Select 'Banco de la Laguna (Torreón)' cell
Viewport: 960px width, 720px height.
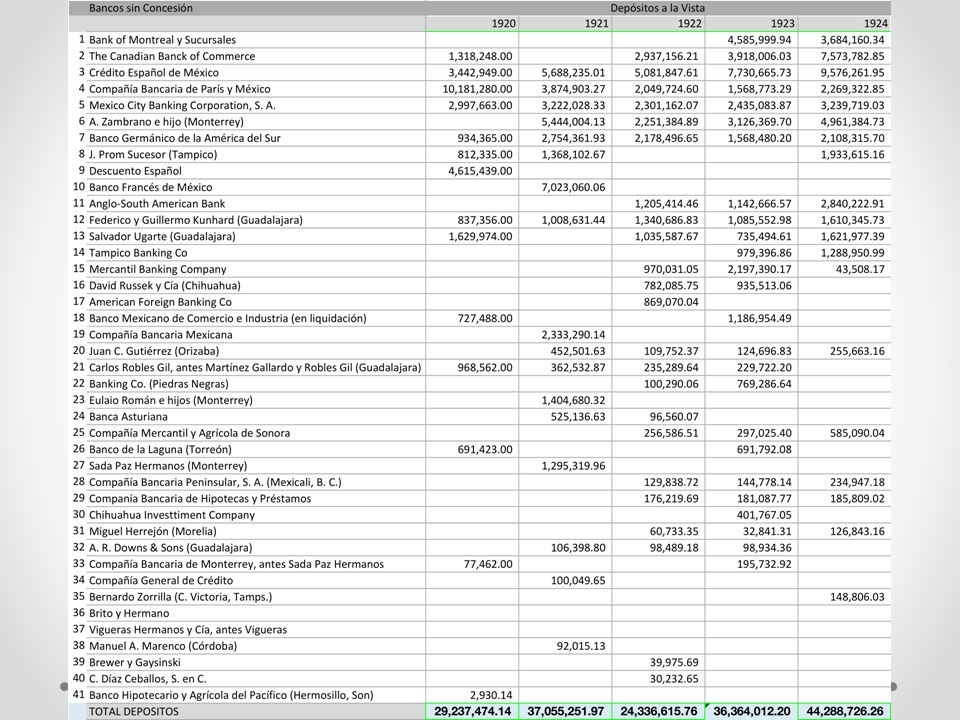[x=256, y=449]
